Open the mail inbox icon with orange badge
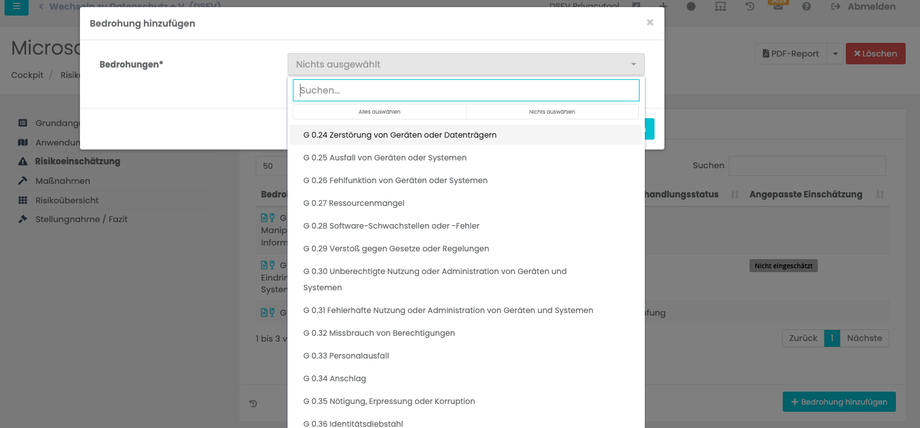This screenshot has height=428, width=920. [778, 5]
